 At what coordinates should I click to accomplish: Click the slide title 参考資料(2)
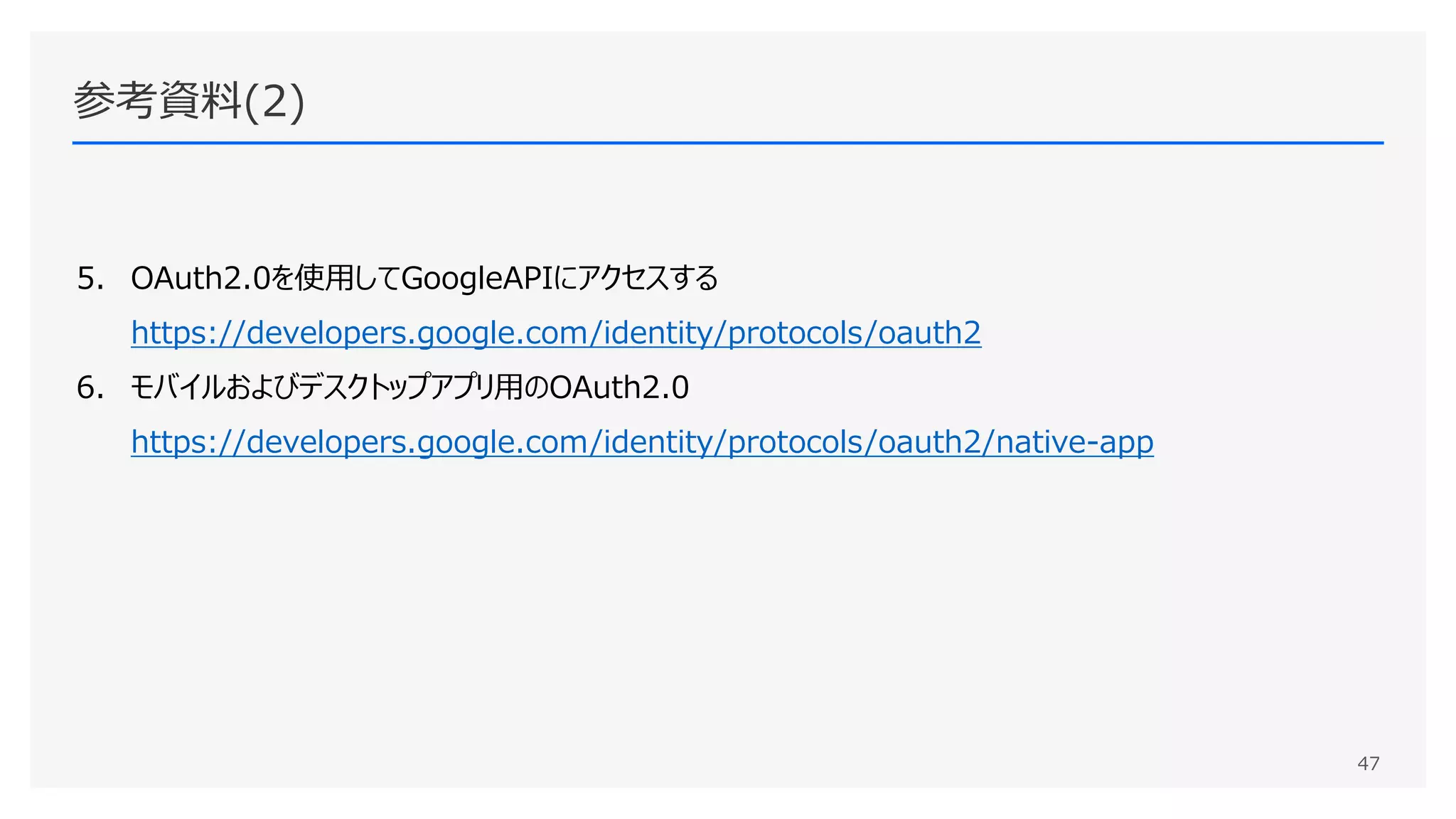pyautogui.click(x=189, y=101)
